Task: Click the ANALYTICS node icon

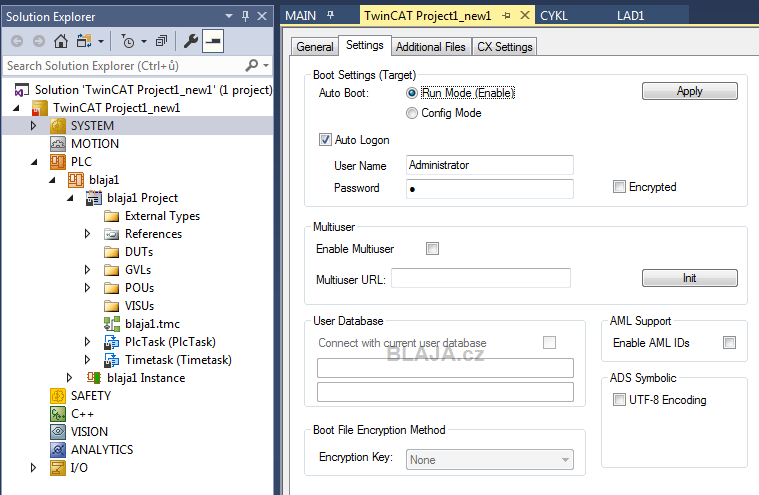Action: click(58, 450)
